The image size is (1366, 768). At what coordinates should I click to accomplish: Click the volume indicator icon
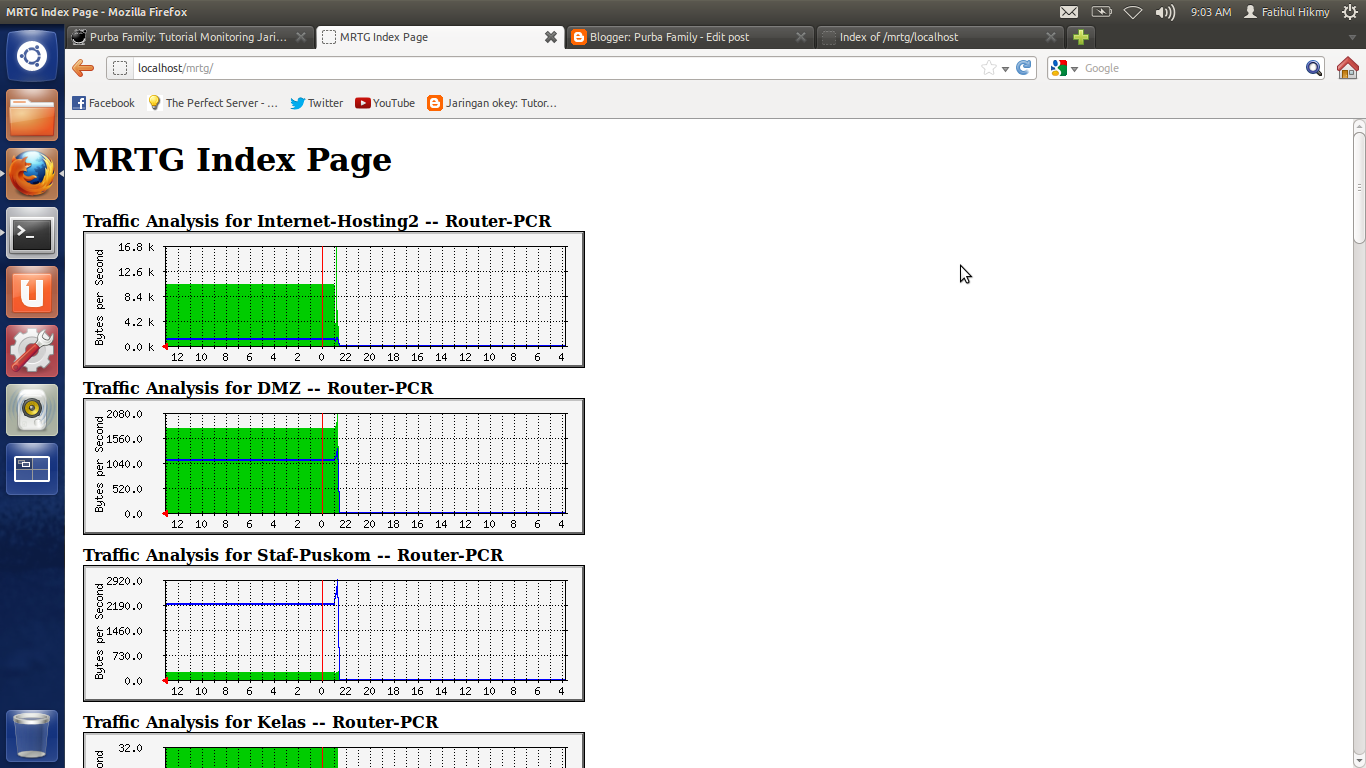click(x=1163, y=12)
